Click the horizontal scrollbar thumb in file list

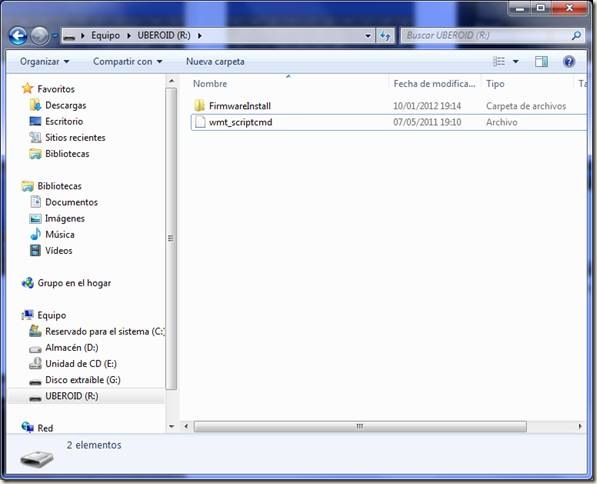360,426
